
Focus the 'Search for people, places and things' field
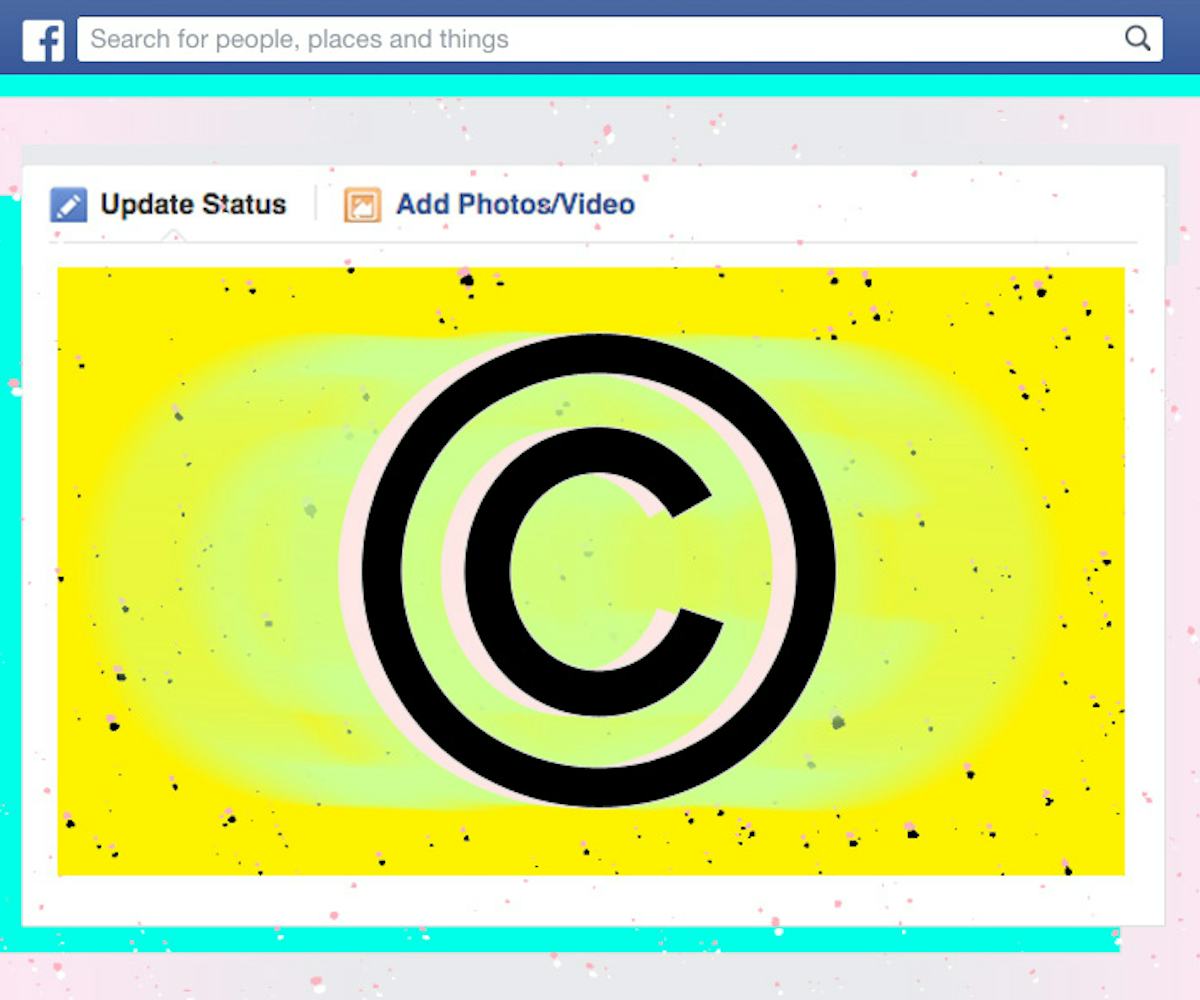[x=620, y=39]
